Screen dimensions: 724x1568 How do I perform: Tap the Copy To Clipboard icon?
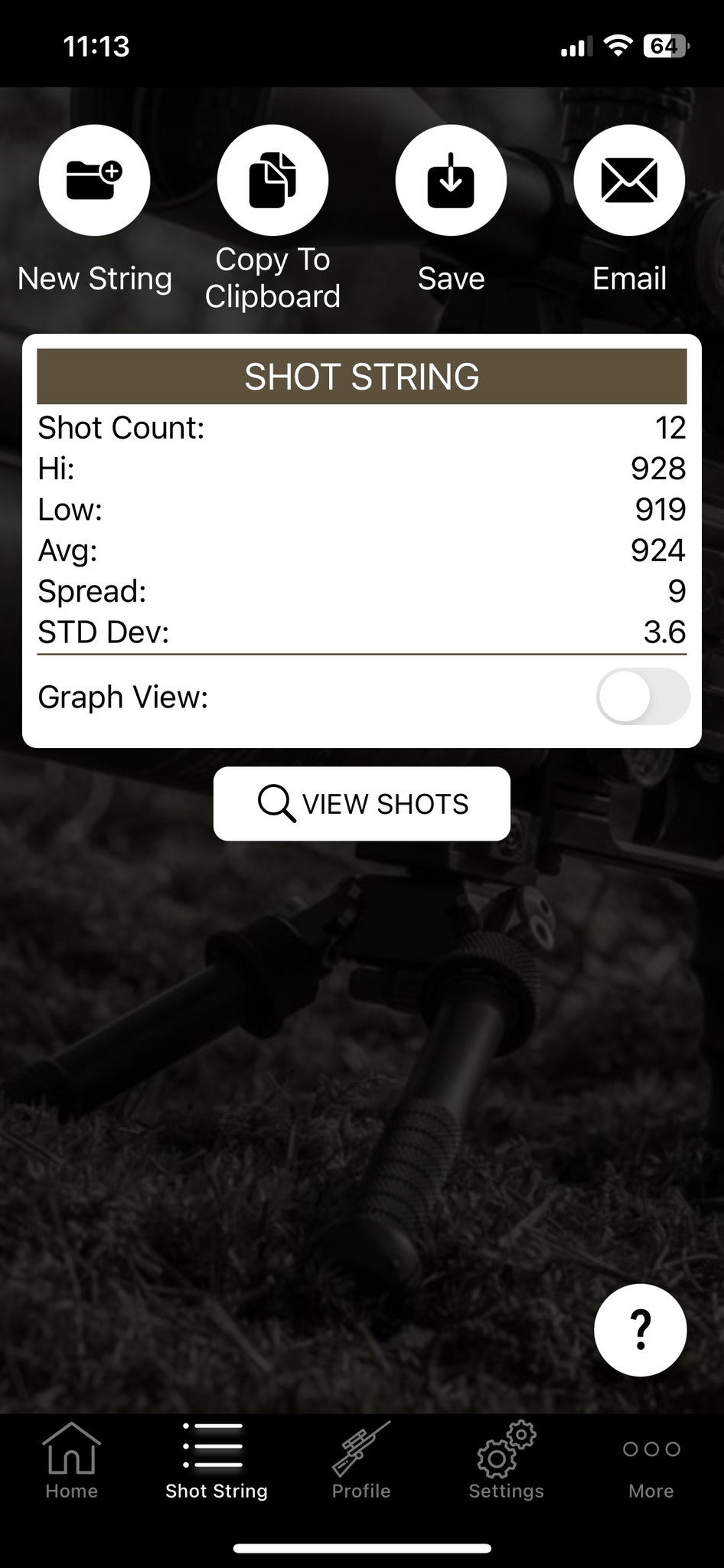pyautogui.click(x=272, y=181)
